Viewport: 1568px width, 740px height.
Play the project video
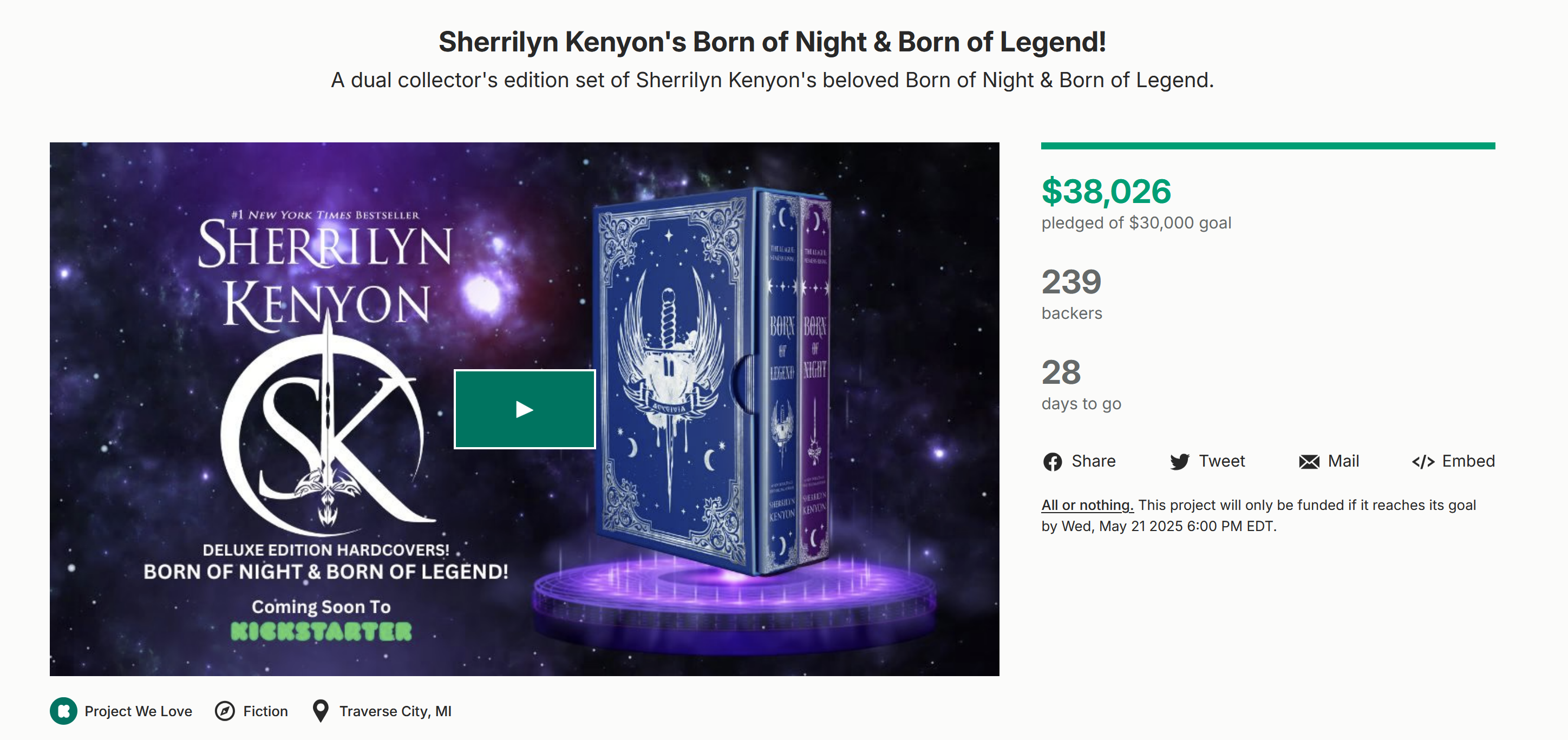524,409
